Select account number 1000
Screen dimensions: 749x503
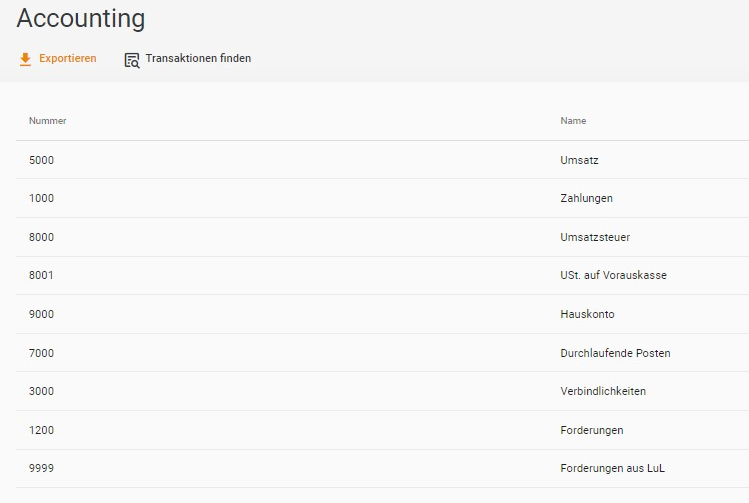(42, 198)
